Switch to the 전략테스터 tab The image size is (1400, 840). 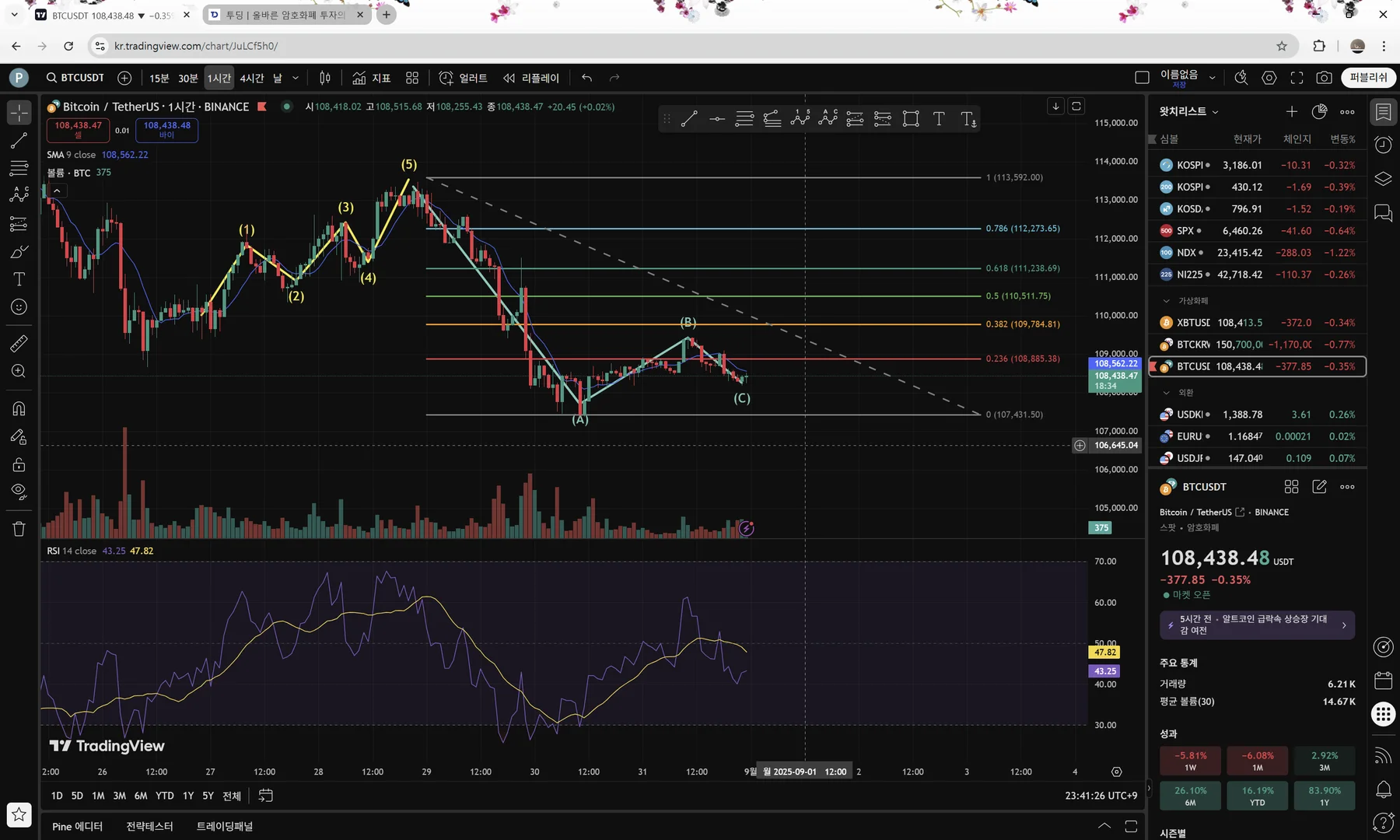coord(149,826)
